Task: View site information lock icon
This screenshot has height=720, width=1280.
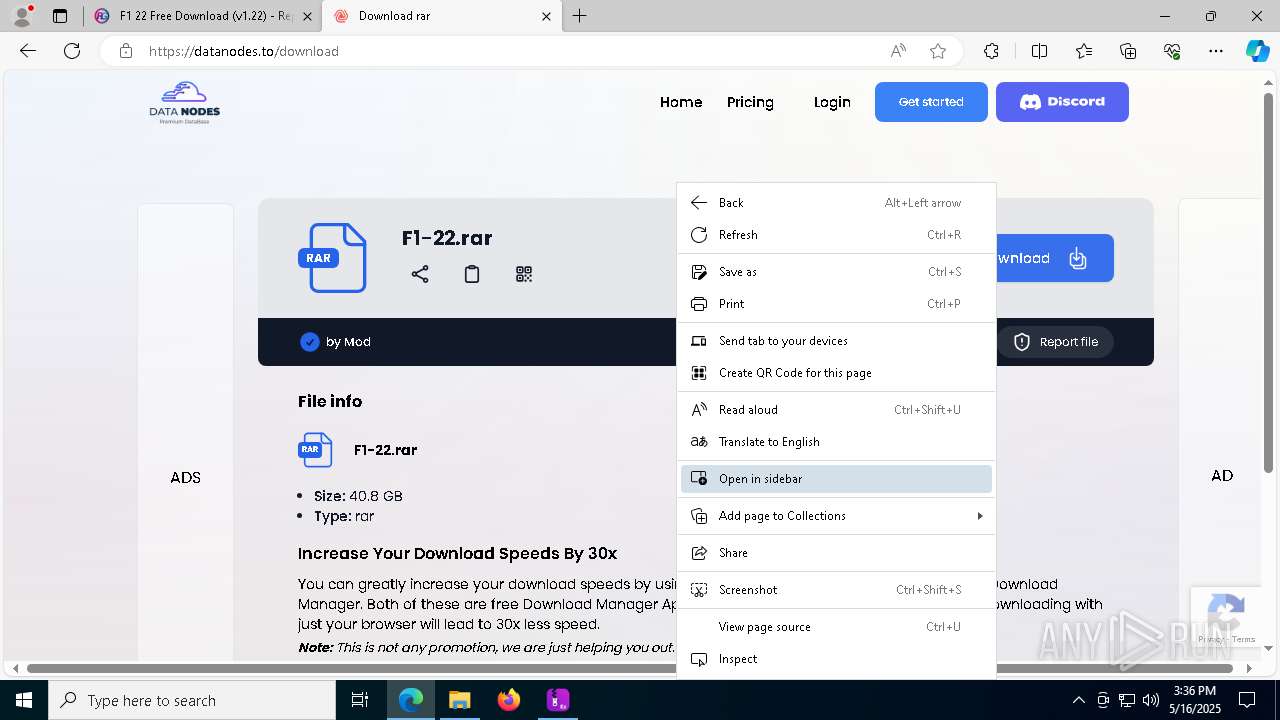Action: (x=126, y=51)
